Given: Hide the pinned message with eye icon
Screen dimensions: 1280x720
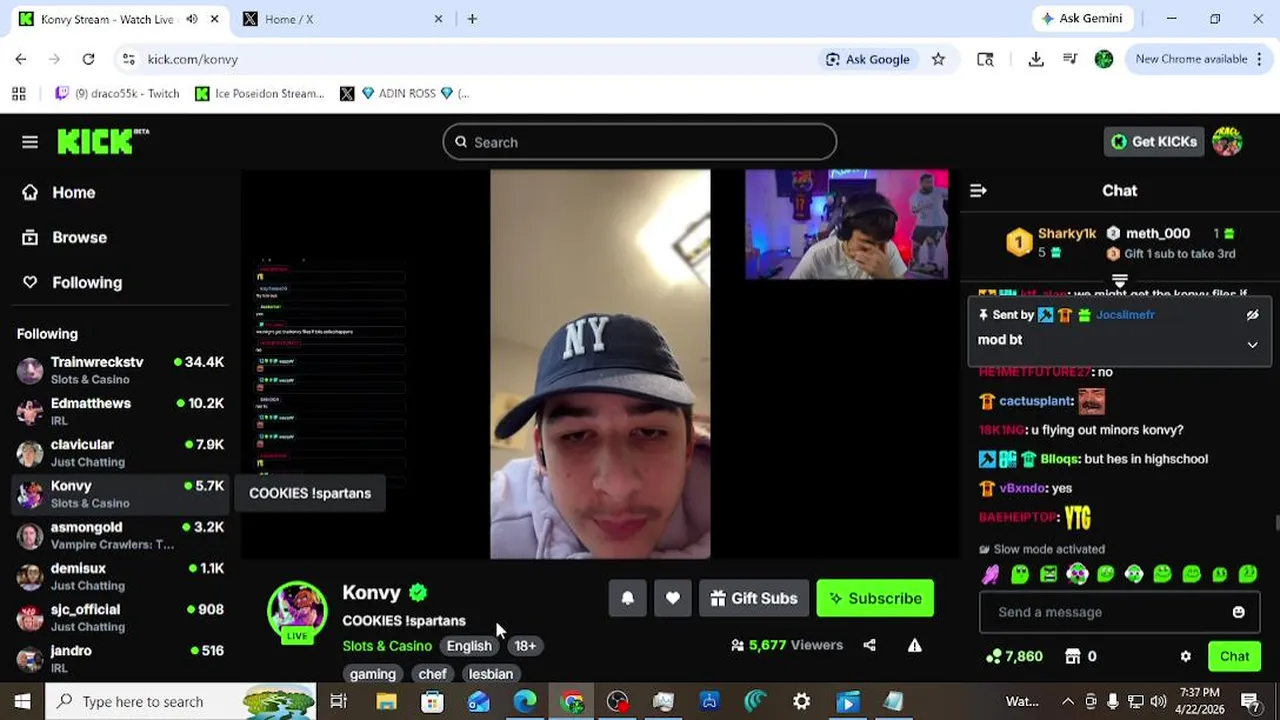Looking at the screenshot, I should [1252, 315].
